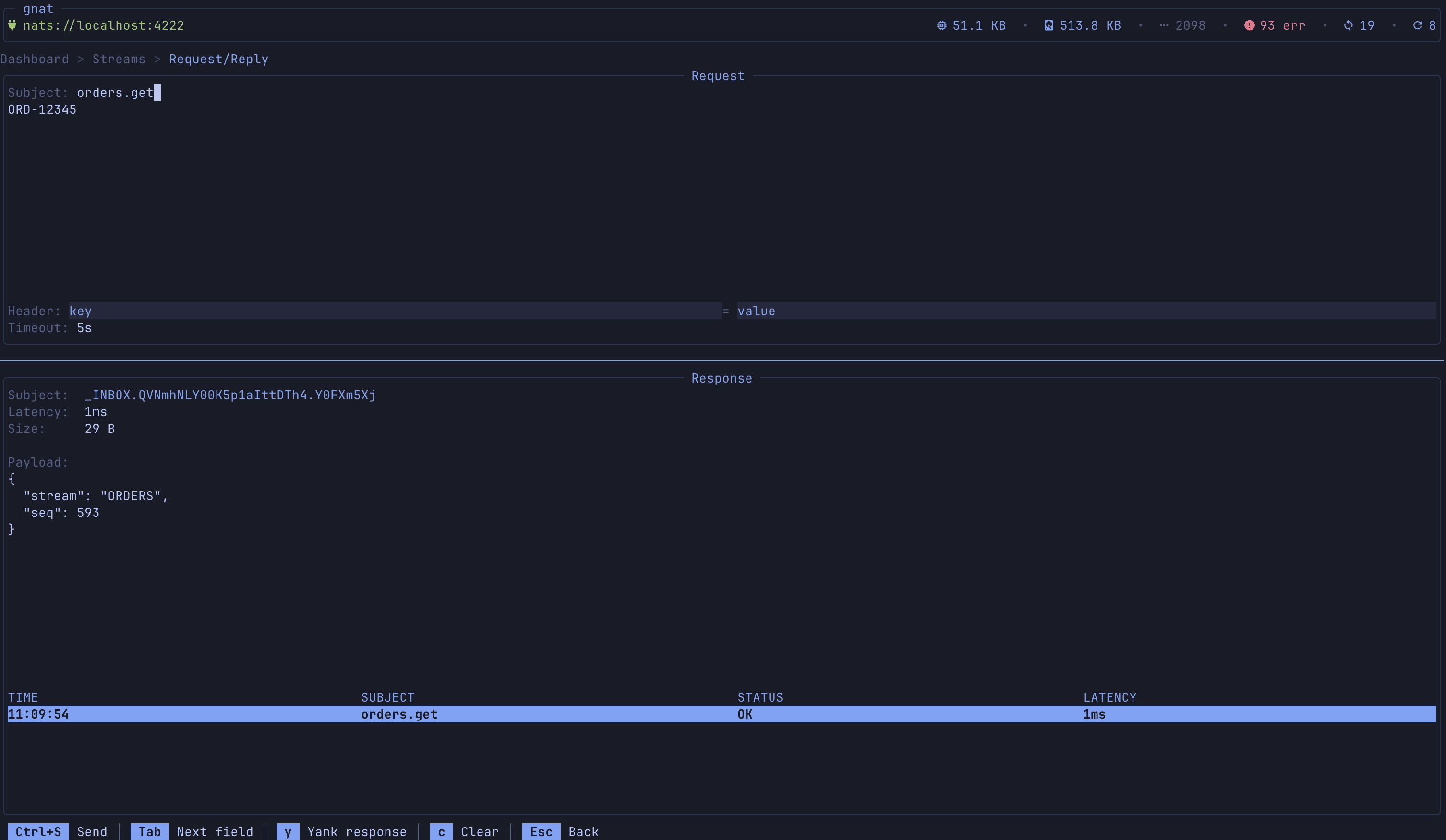Focus the request Subject field orders.get
This screenshot has height=840, width=1446.
tap(115, 93)
